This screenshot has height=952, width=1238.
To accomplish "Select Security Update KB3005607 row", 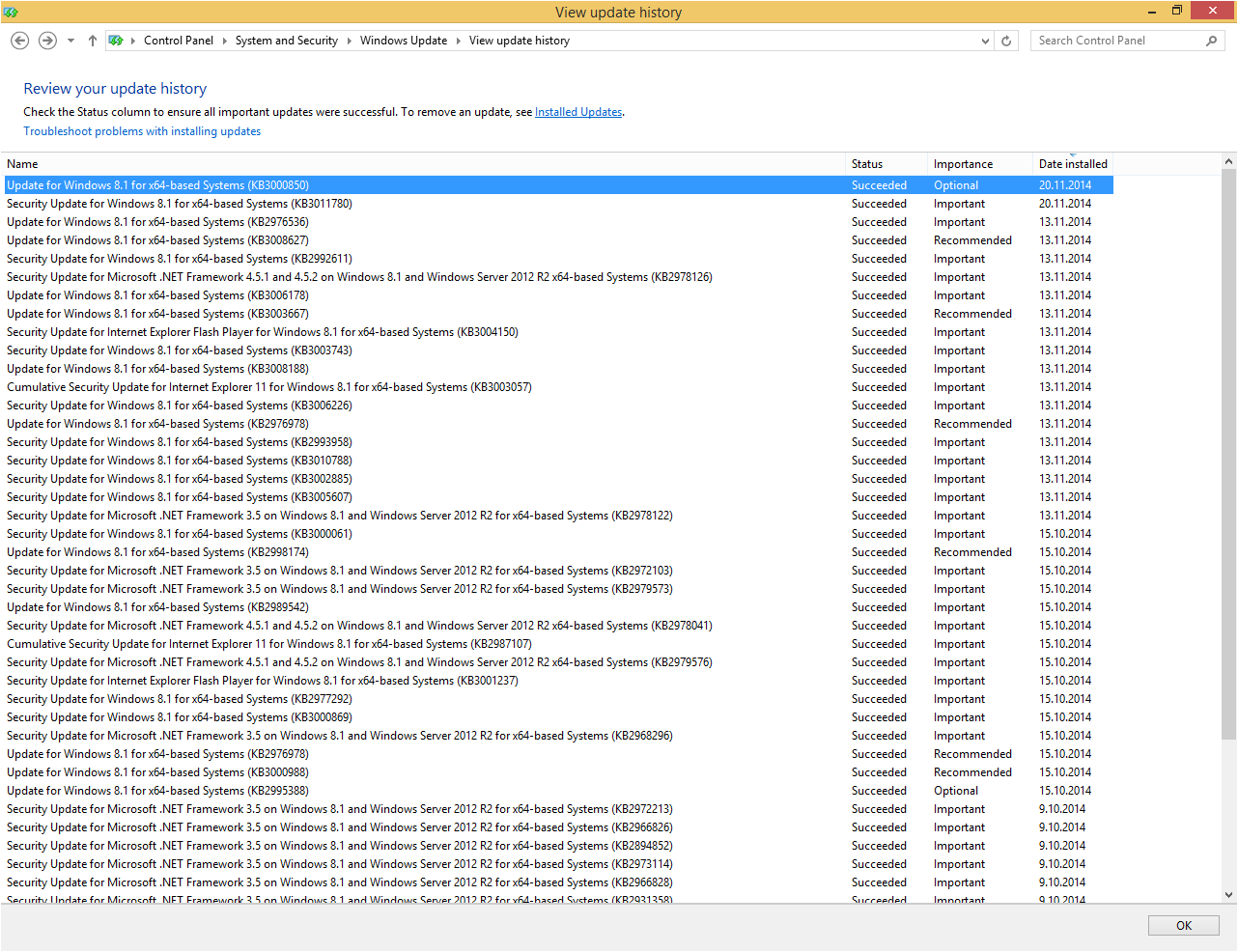I will [558, 497].
